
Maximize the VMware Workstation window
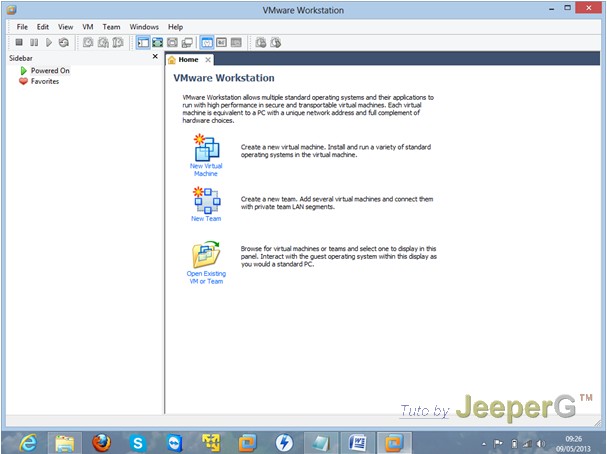coord(568,8)
